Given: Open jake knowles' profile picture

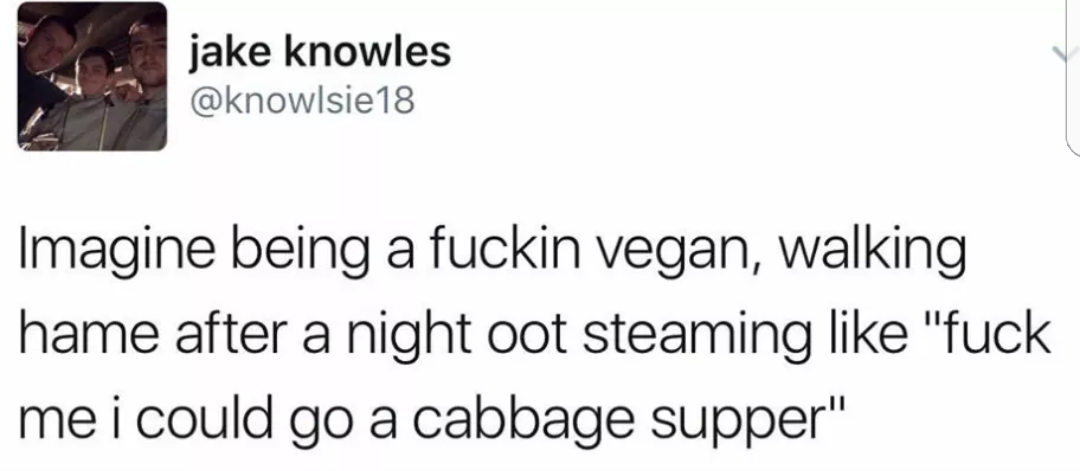Looking at the screenshot, I should [x=92, y=76].
